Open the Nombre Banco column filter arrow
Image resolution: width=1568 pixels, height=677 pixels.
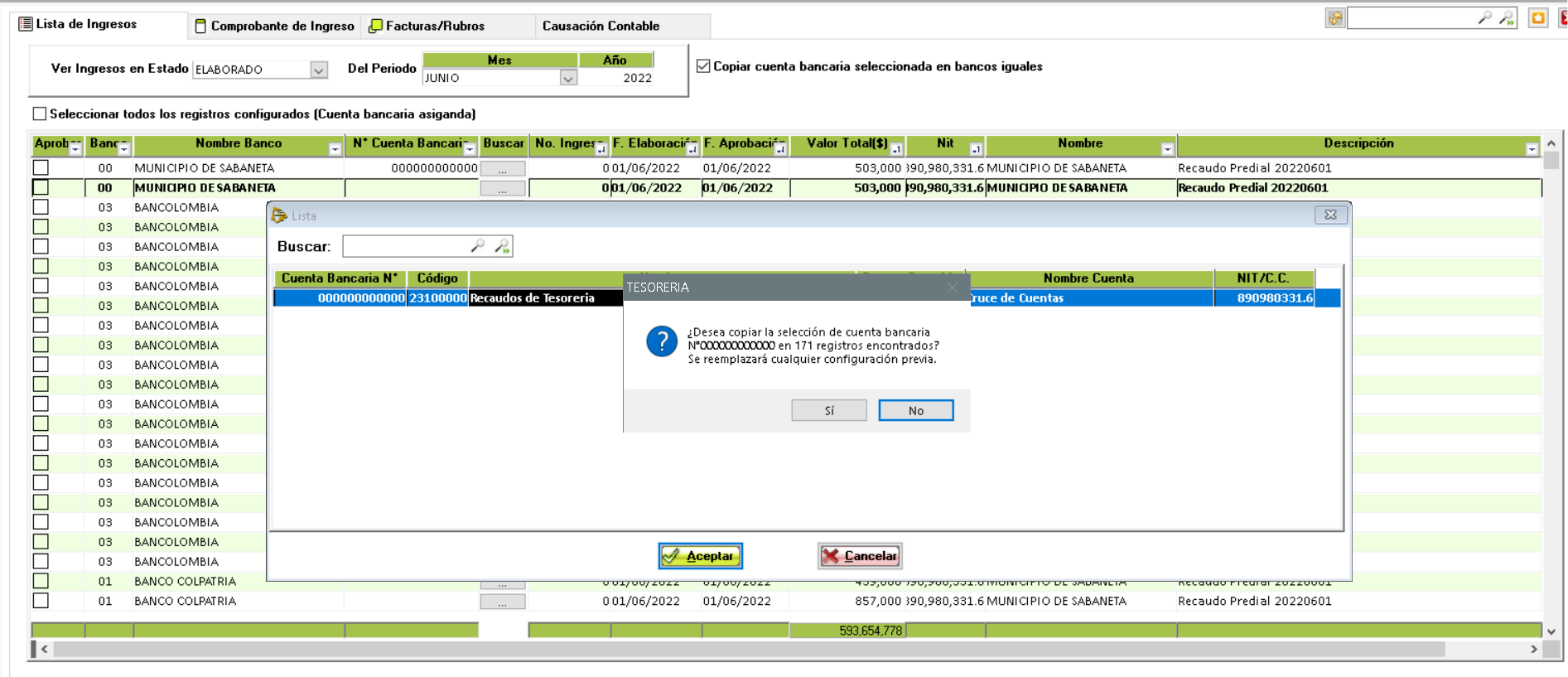(x=335, y=149)
